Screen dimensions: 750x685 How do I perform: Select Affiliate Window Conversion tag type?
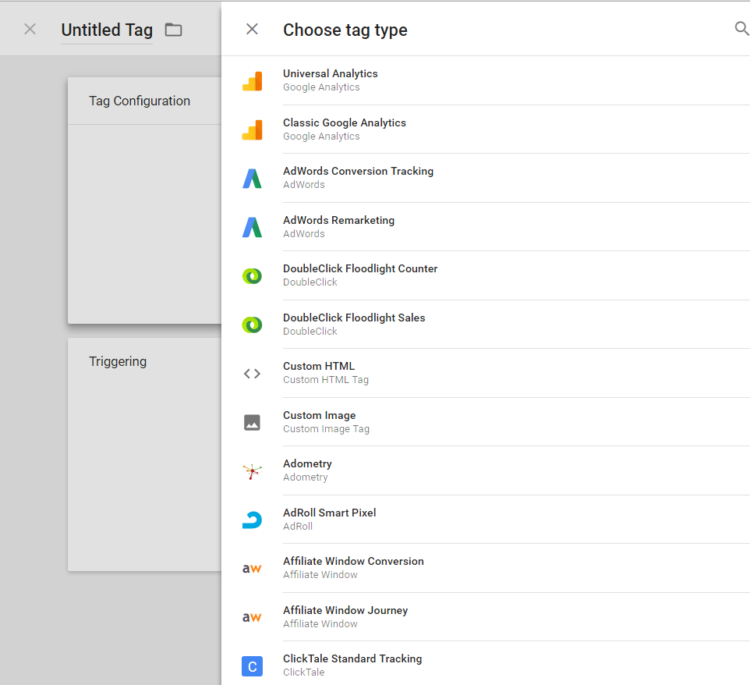click(x=485, y=568)
